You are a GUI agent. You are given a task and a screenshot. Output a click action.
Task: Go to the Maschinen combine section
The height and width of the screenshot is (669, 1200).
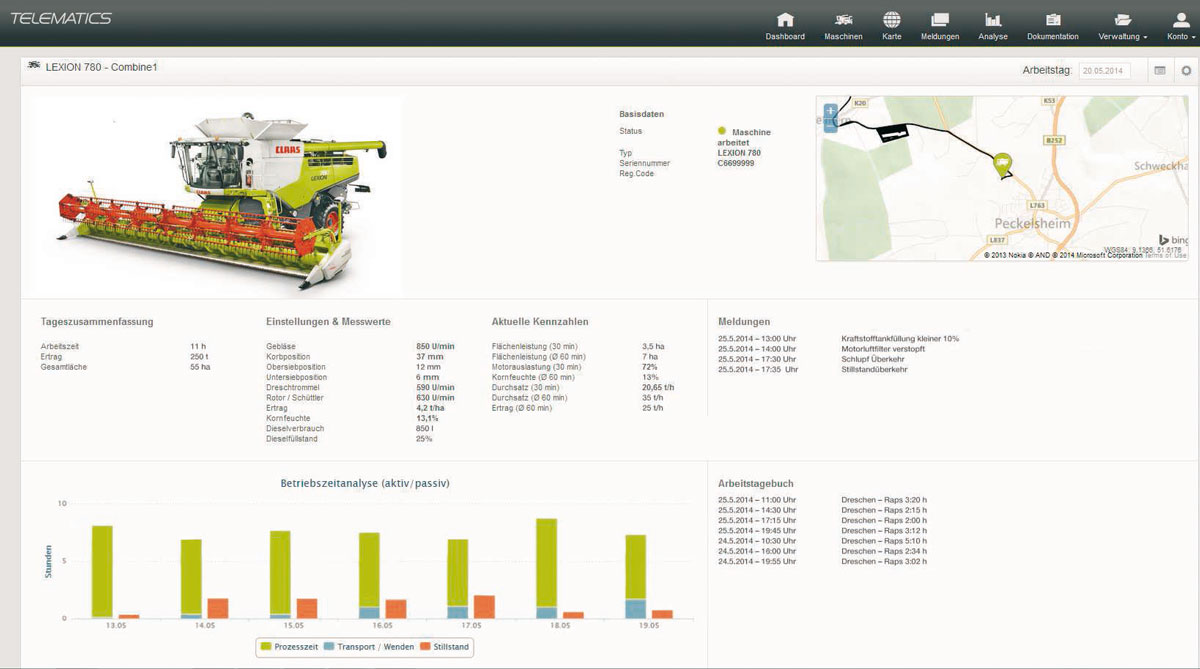[843, 26]
